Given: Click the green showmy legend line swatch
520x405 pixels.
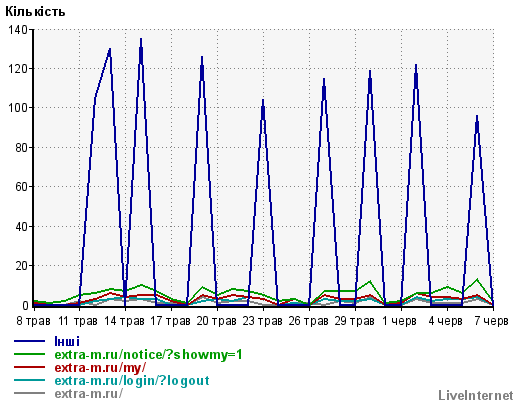Looking at the screenshot, I should pos(29,354).
